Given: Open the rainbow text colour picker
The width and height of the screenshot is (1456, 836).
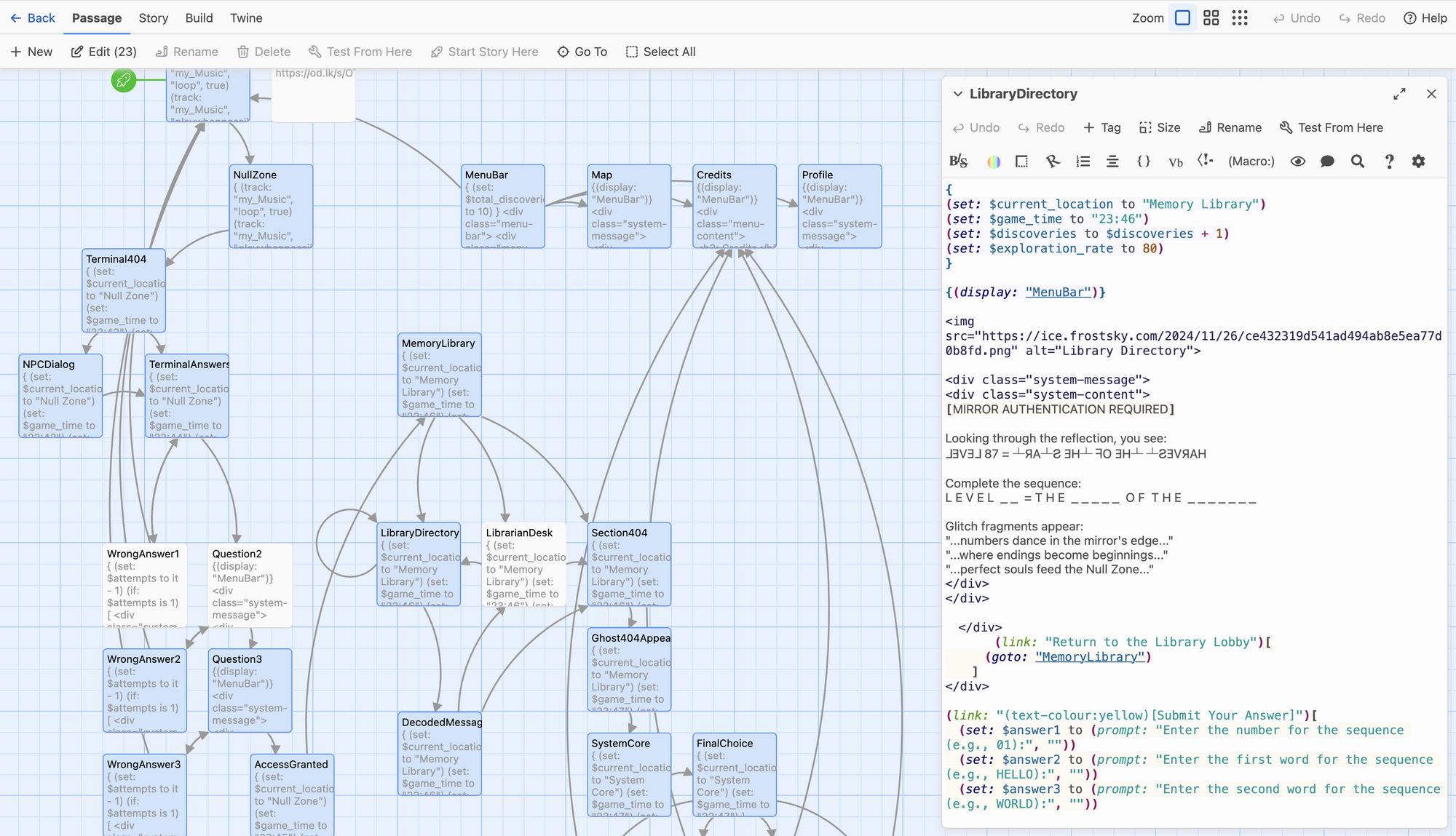Looking at the screenshot, I should click(993, 162).
